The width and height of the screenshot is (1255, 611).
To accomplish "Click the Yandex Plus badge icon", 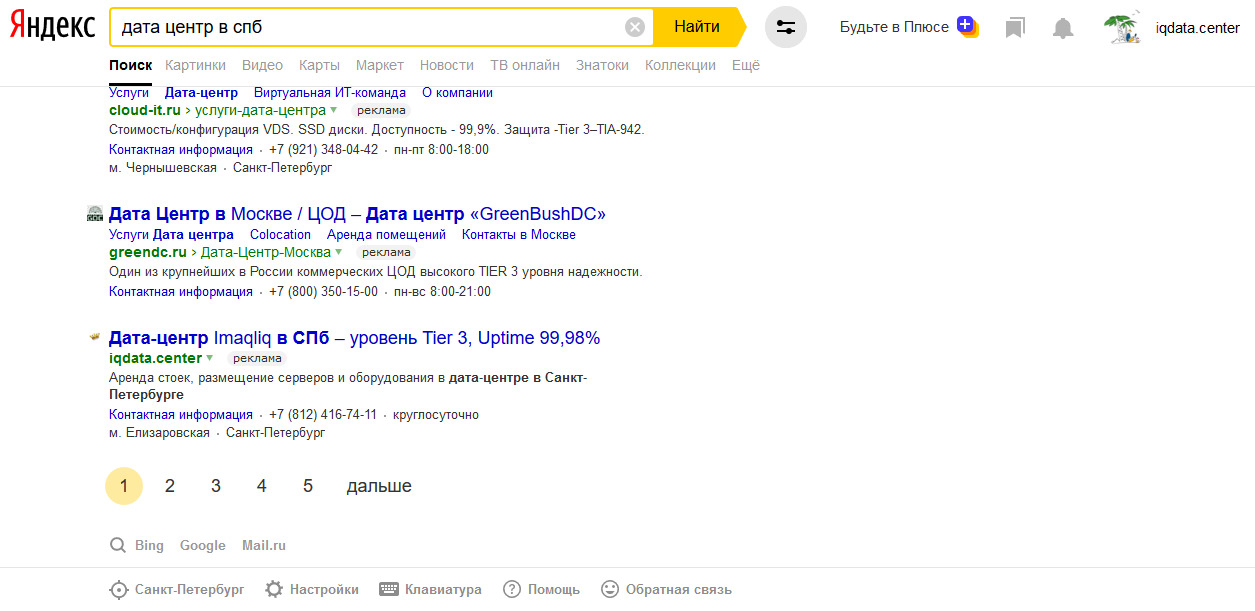I will (x=967, y=26).
